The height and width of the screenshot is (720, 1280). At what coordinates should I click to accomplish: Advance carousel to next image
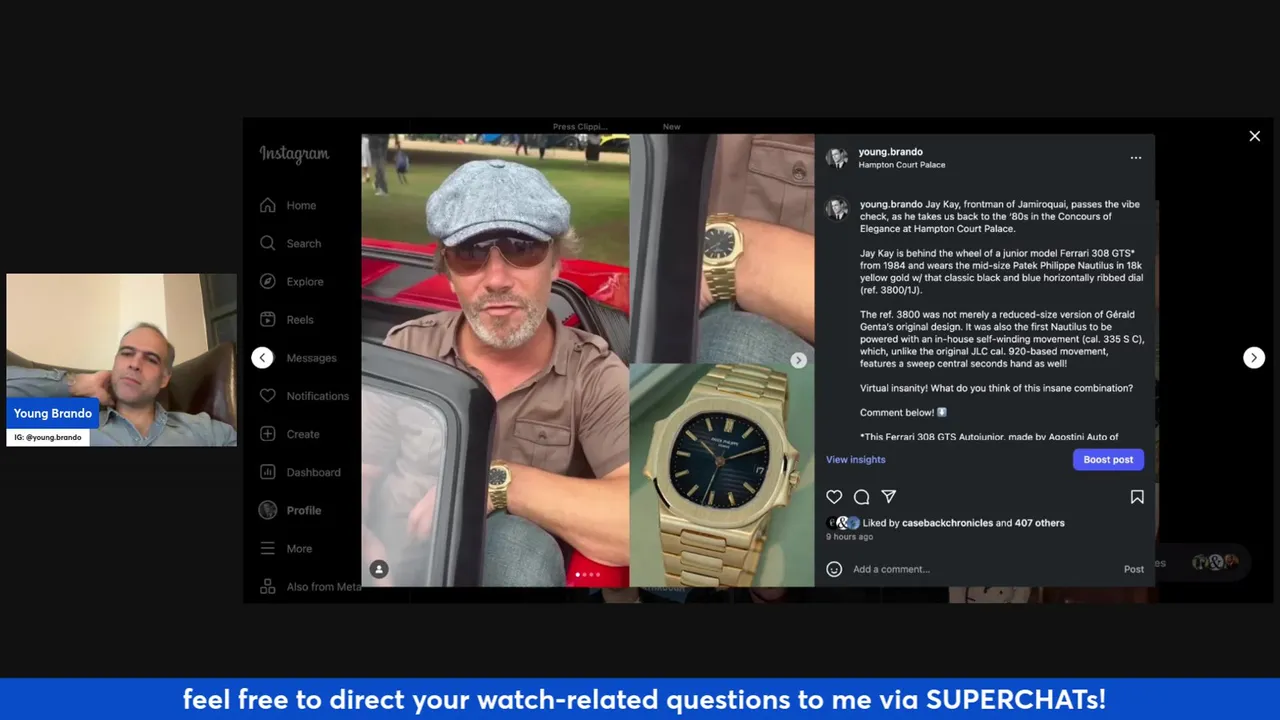[x=798, y=360]
